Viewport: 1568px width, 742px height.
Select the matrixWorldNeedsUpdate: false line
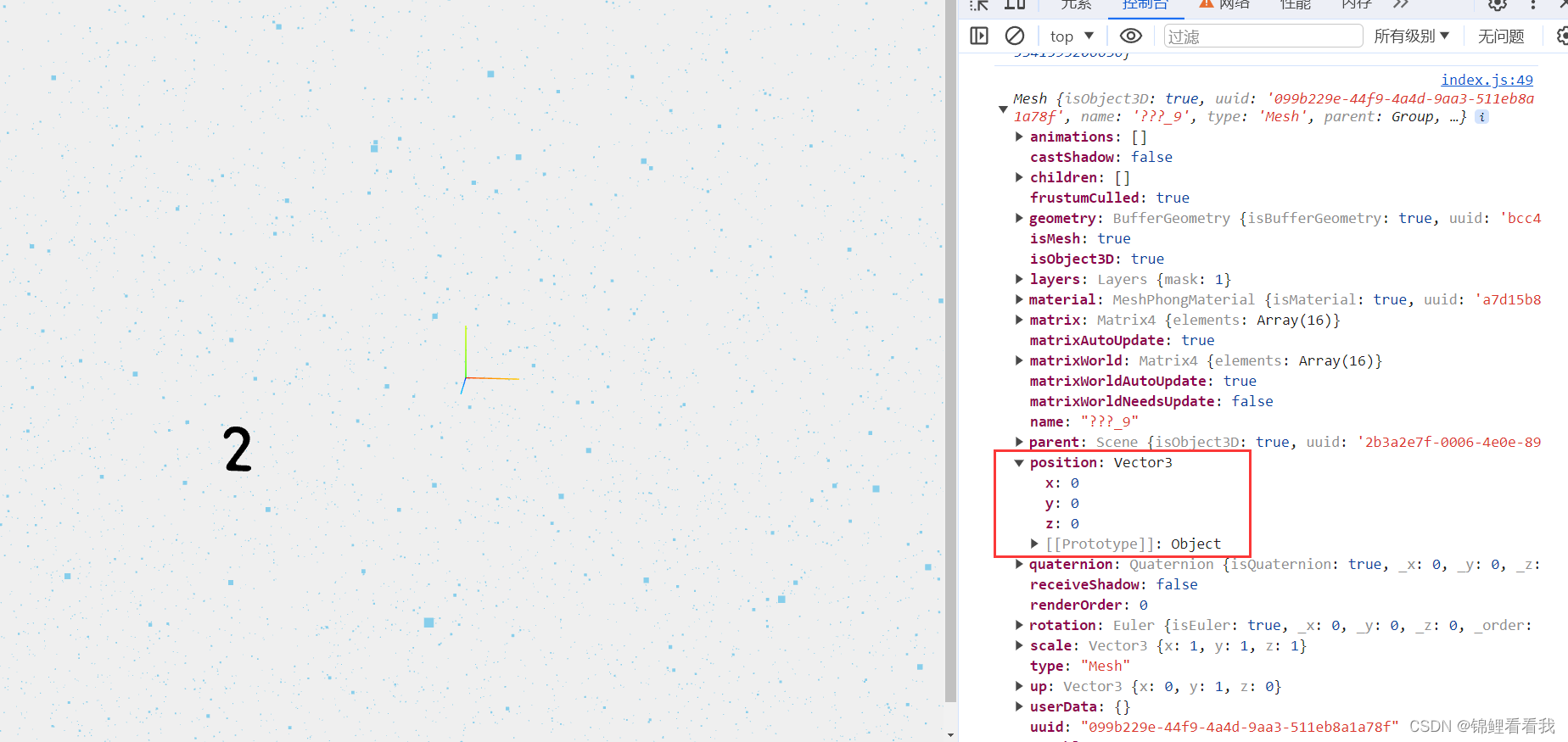(x=1151, y=401)
